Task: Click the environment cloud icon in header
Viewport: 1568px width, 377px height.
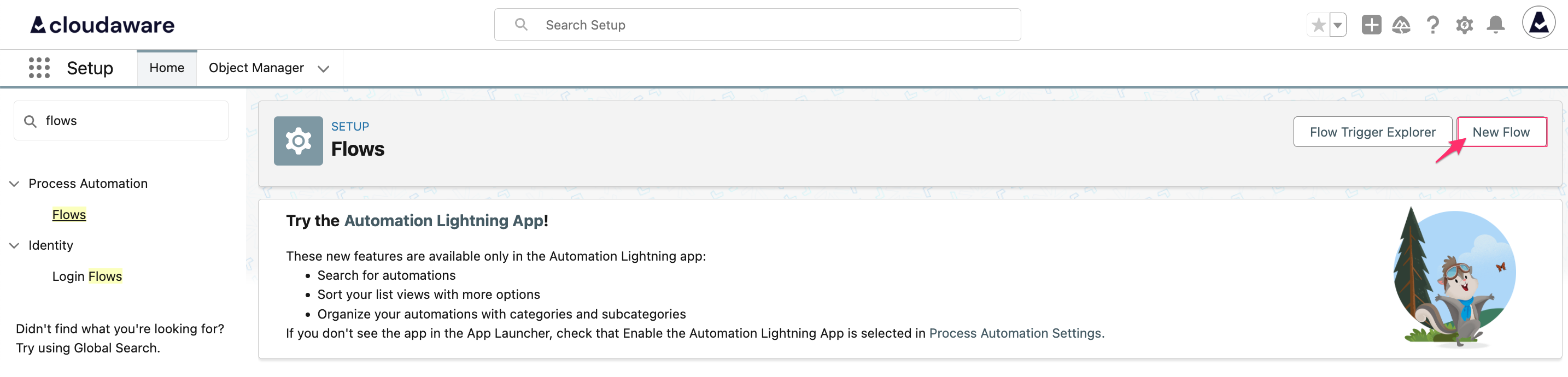Action: coord(1401,25)
